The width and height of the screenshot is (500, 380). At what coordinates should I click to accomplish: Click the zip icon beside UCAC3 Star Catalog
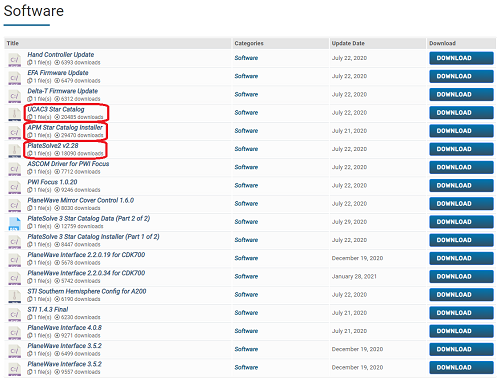click(x=15, y=115)
